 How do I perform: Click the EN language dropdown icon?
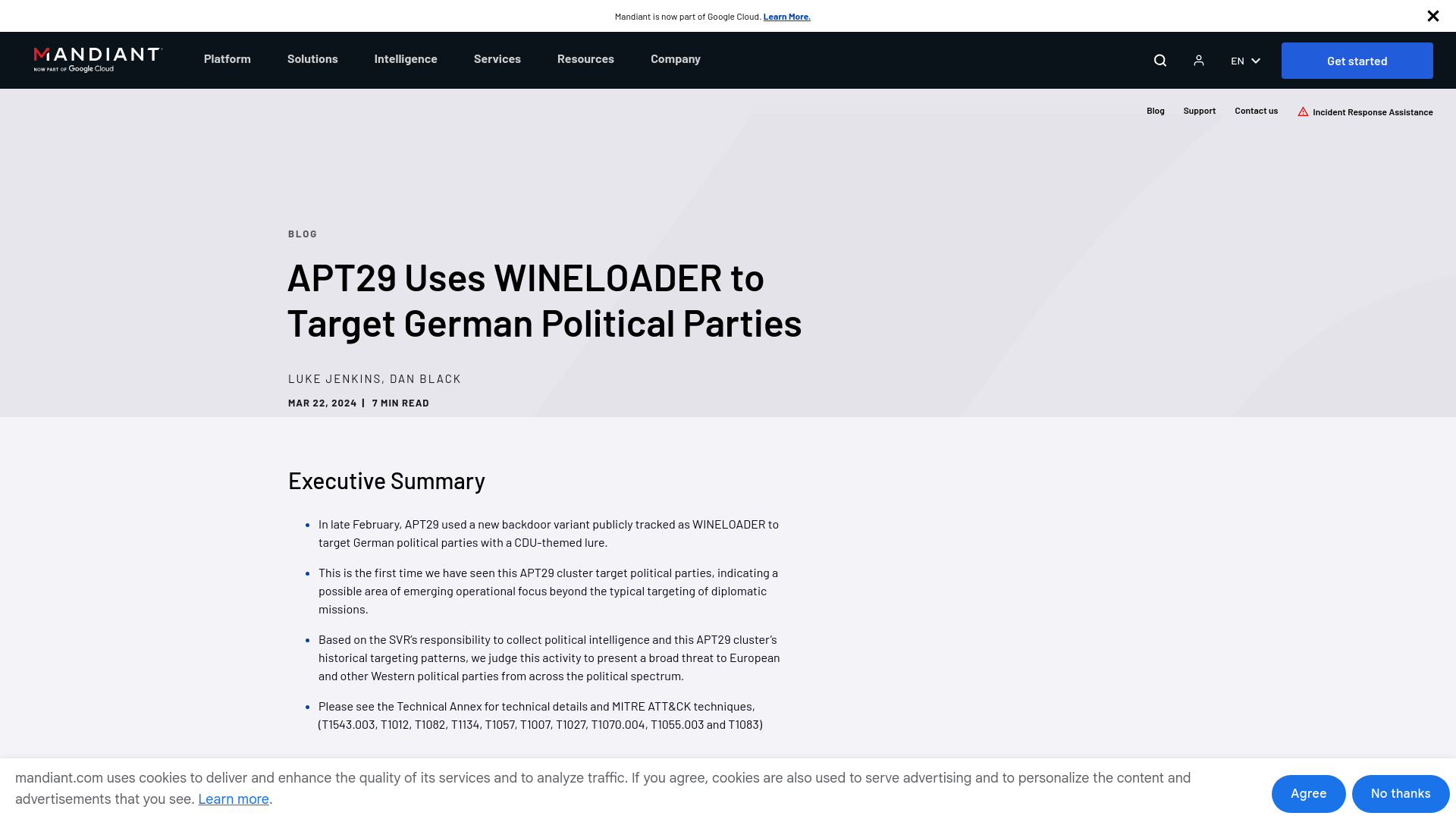[x=1256, y=59]
